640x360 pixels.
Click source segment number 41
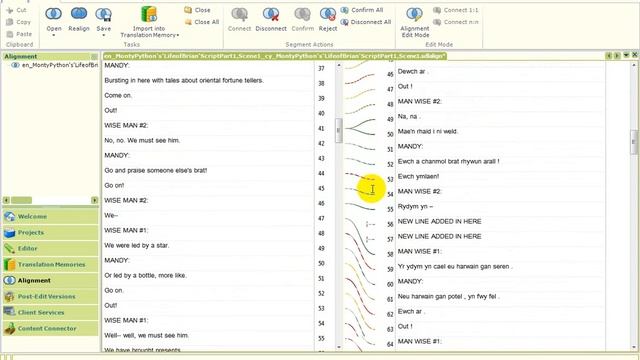(x=321, y=129)
